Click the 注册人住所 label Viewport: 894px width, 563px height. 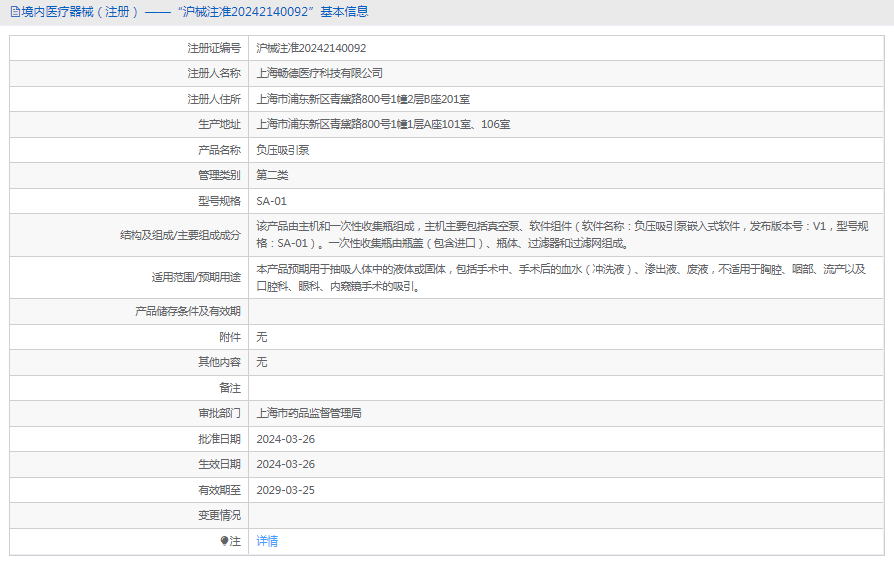(x=214, y=99)
